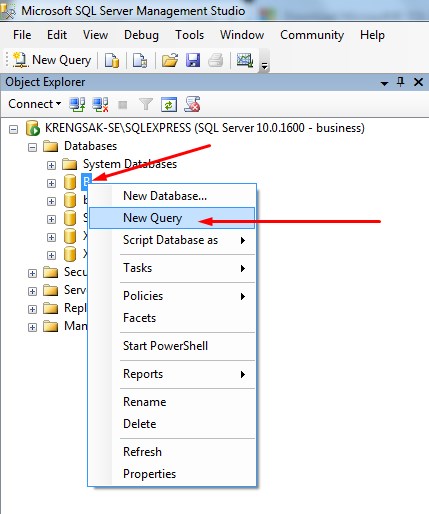
Task: Click the Disconnect server icon
Action: pos(100,105)
